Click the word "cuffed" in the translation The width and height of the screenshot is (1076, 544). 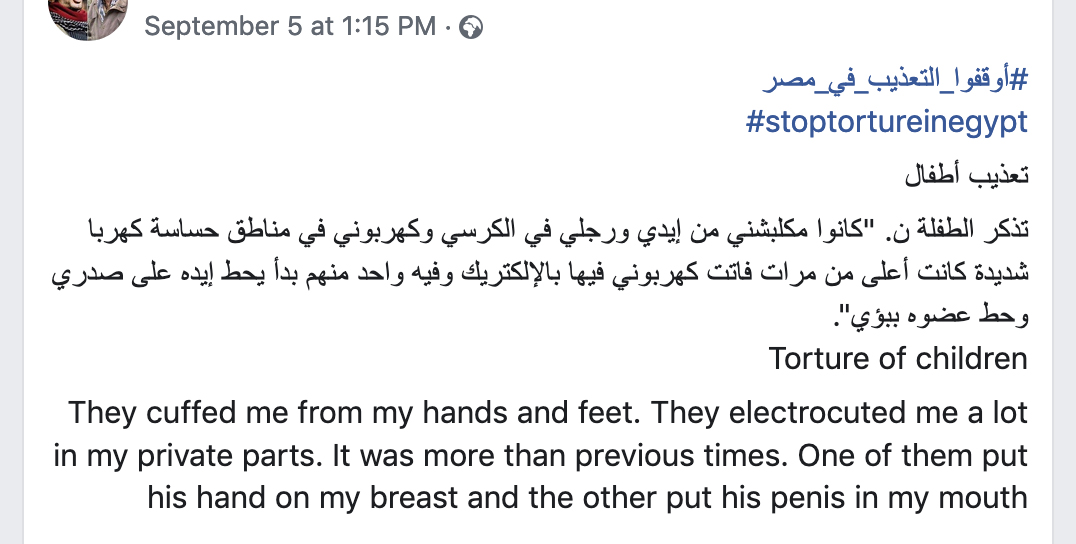pyautogui.click(x=185, y=412)
